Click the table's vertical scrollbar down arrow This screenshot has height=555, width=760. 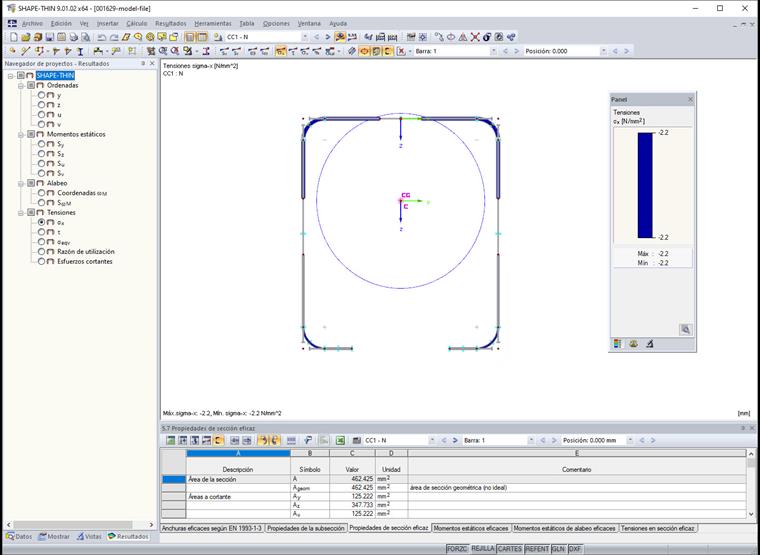click(x=751, y=514)
